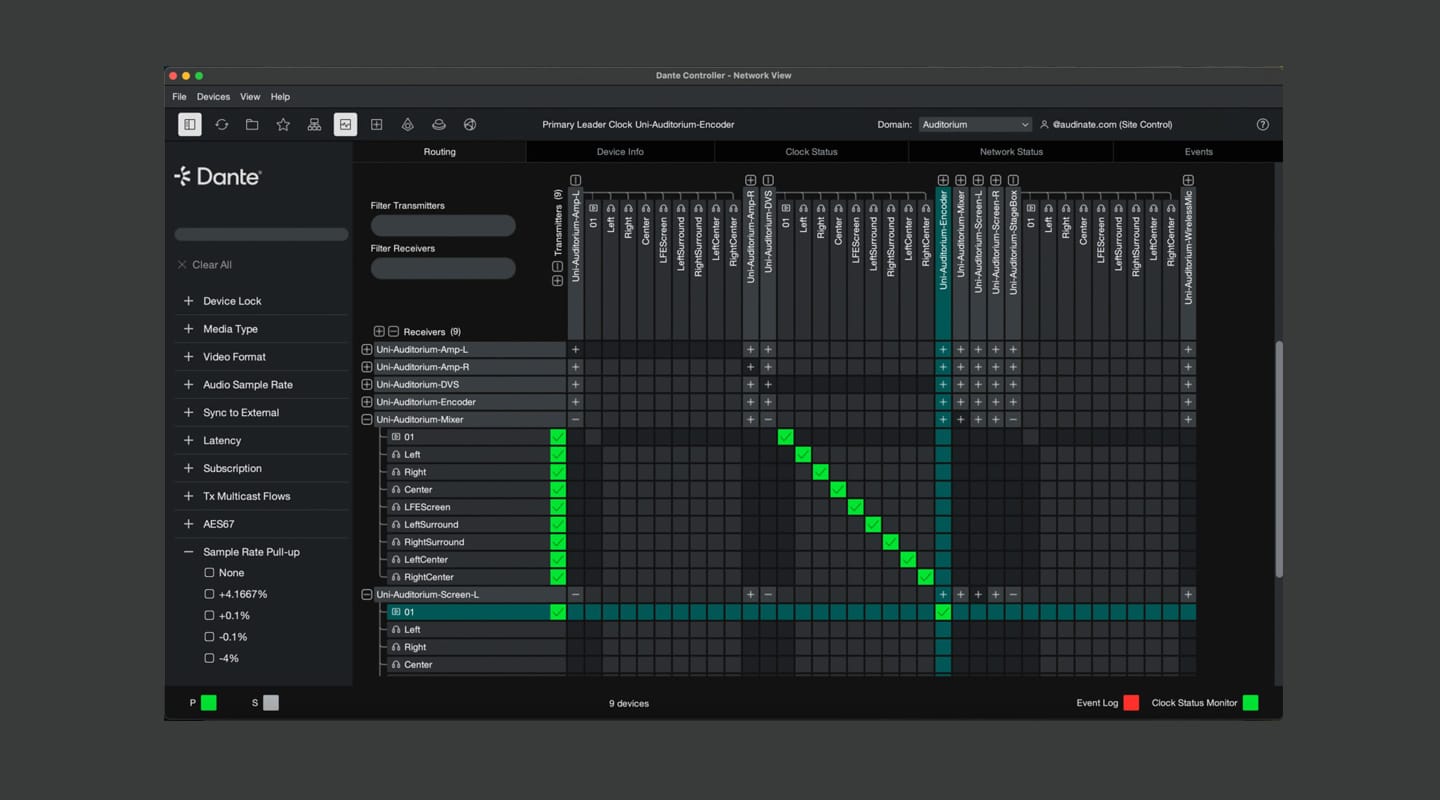Expand the Latency filter

pyautogui.click(x=188, y=440)
